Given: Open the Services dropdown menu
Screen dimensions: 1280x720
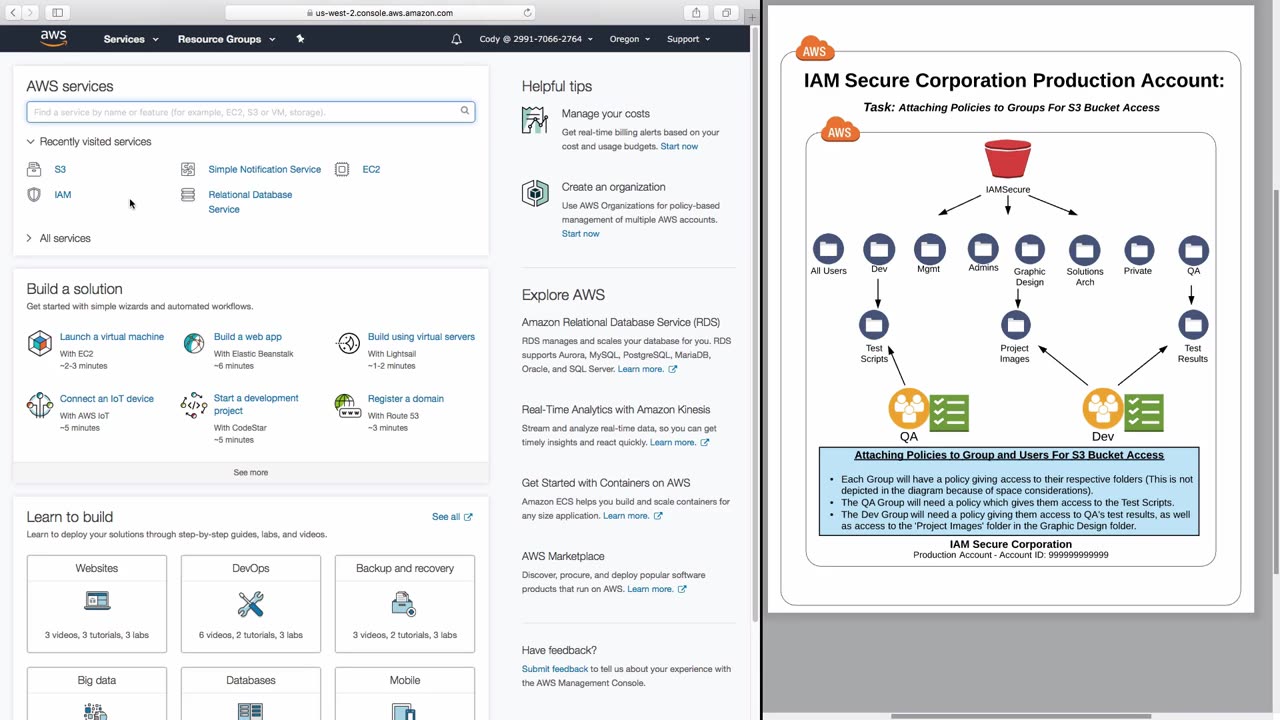Looking at the screenshot, I should click(x=131, y=39).
